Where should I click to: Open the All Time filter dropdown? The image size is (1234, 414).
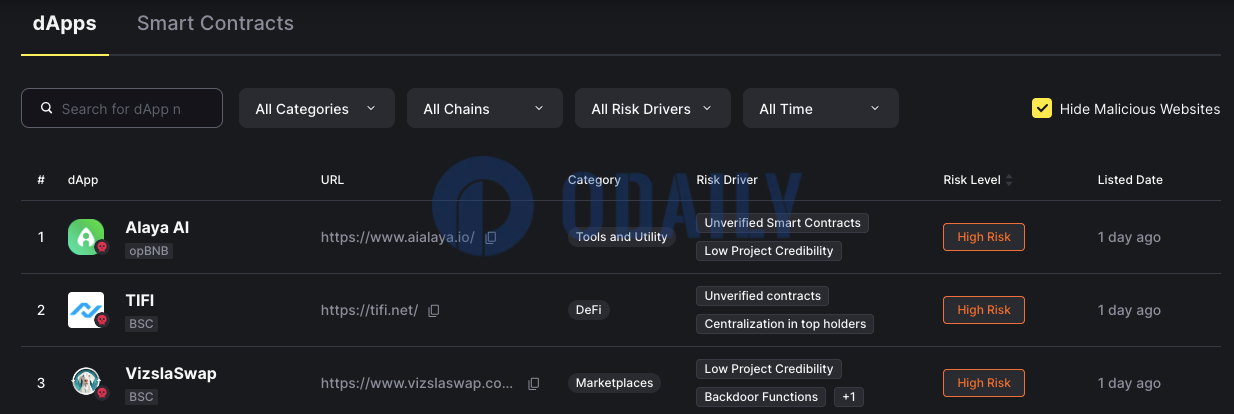(820, 108)
